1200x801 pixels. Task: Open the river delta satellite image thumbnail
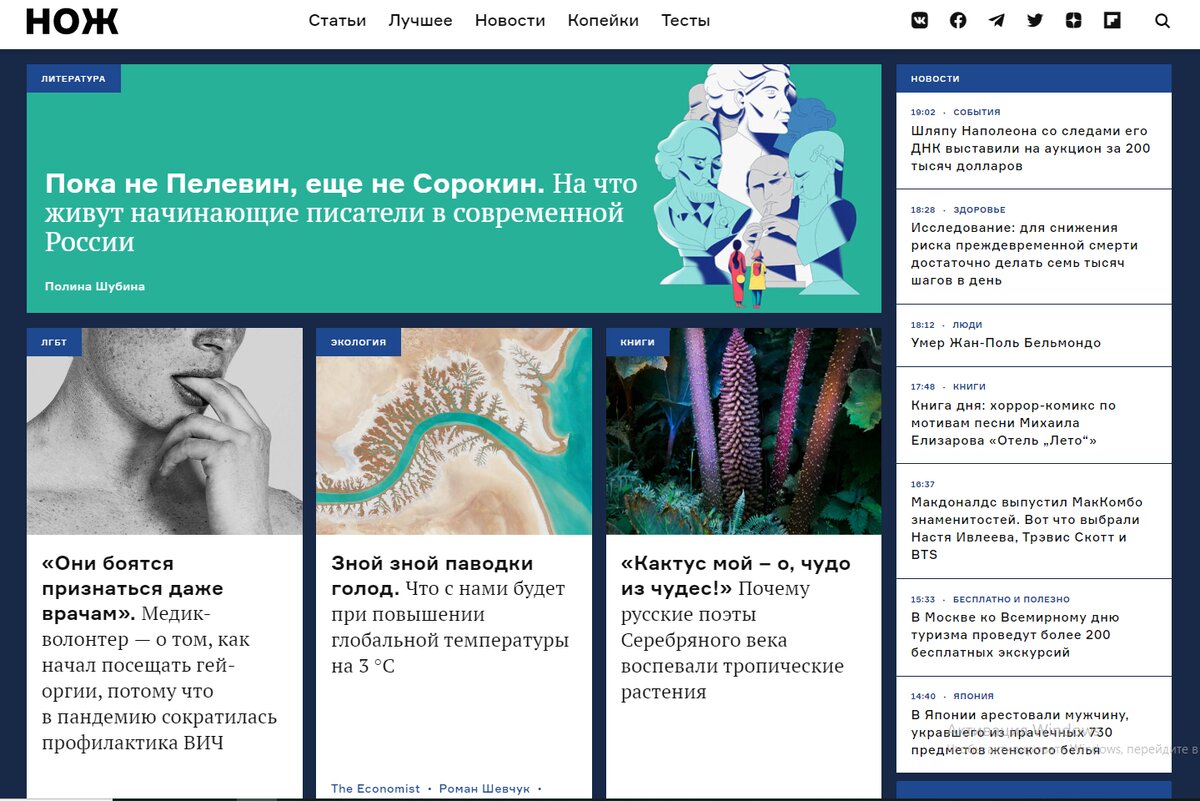tap(454, 431)
